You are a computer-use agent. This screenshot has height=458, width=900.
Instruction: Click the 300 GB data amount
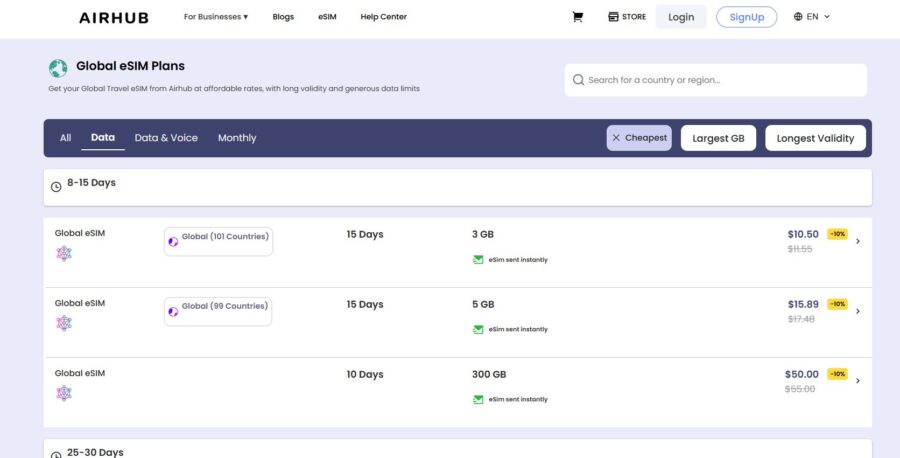point(489,374)
